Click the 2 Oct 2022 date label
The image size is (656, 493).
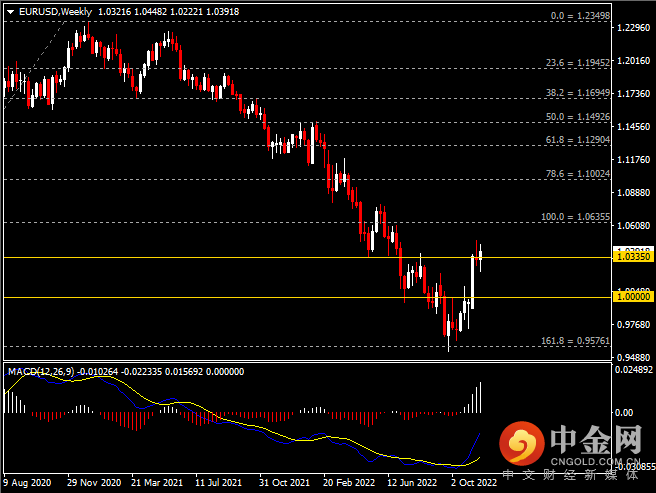click(474, 481)
